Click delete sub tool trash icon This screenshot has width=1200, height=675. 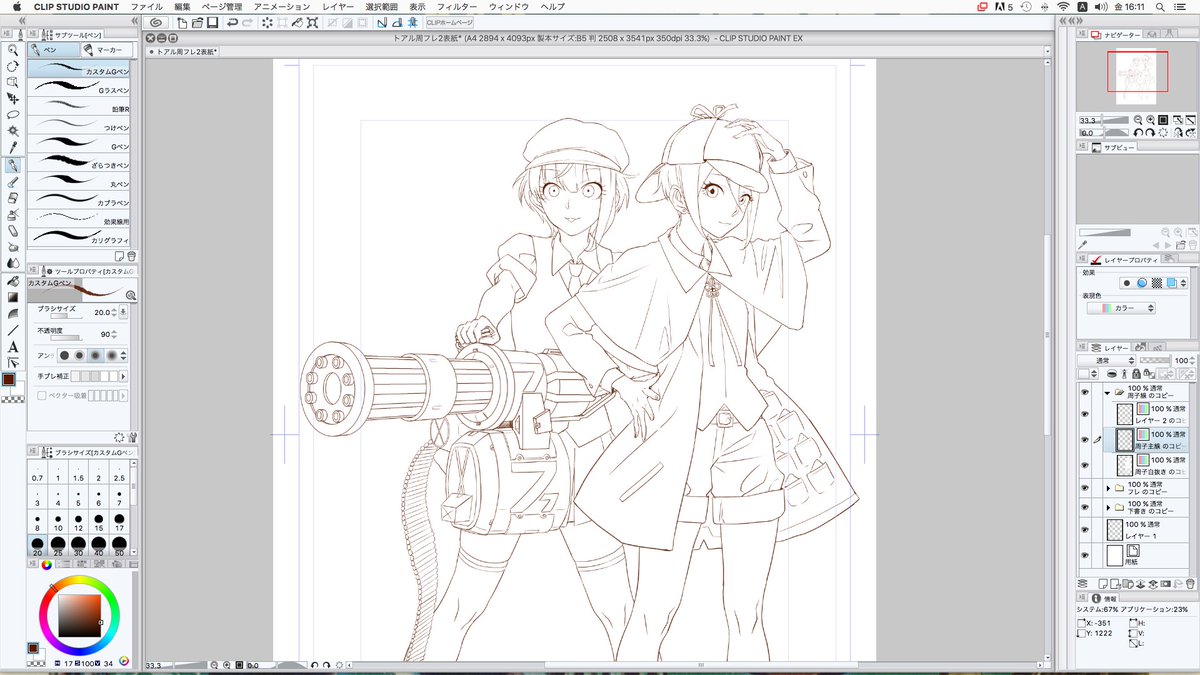(x=131, y=256)
